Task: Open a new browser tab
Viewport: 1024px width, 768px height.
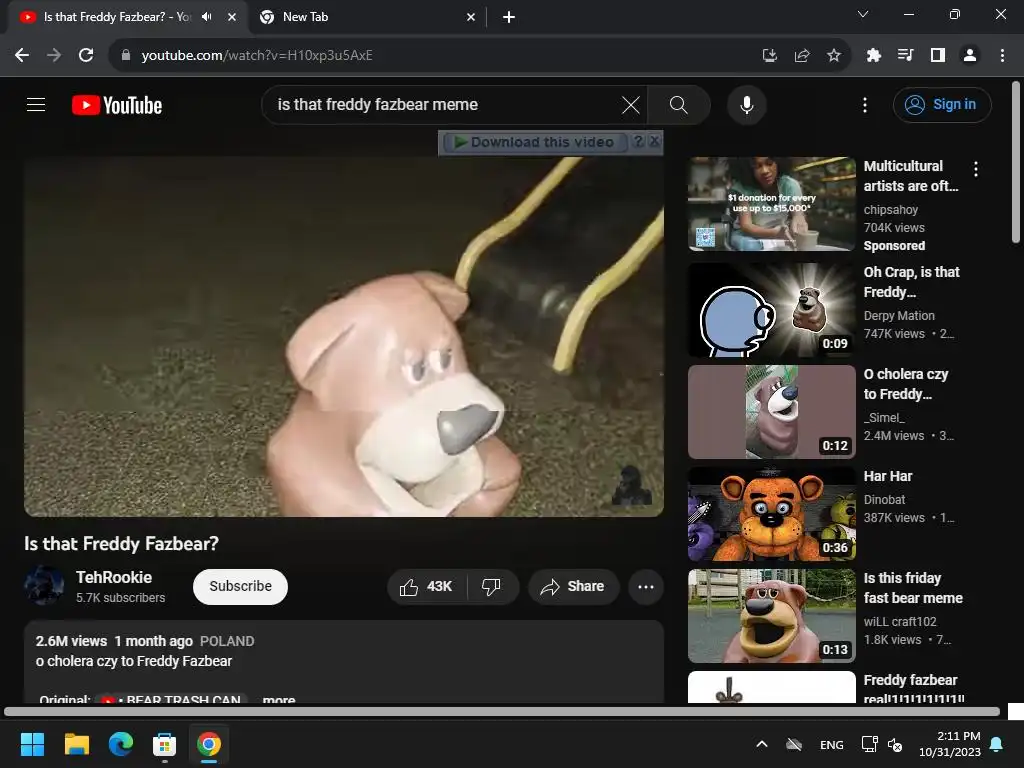Action: 509,17
